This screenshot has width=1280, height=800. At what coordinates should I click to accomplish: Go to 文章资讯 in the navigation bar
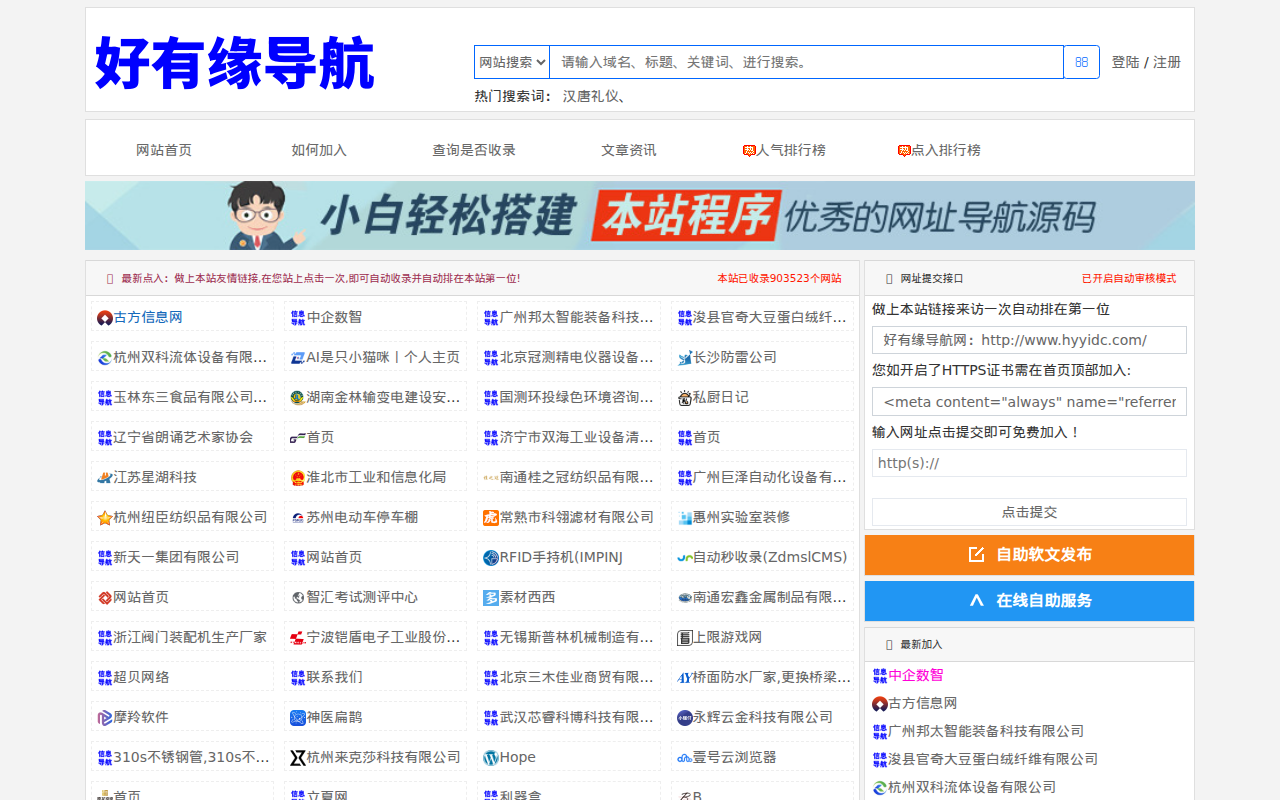pos(628,150)
